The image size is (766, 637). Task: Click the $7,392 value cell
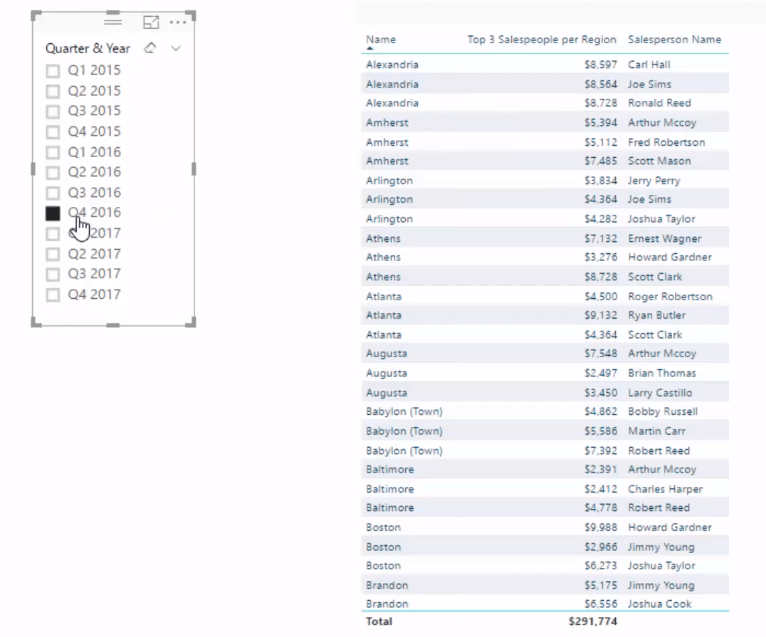point(601,450)
